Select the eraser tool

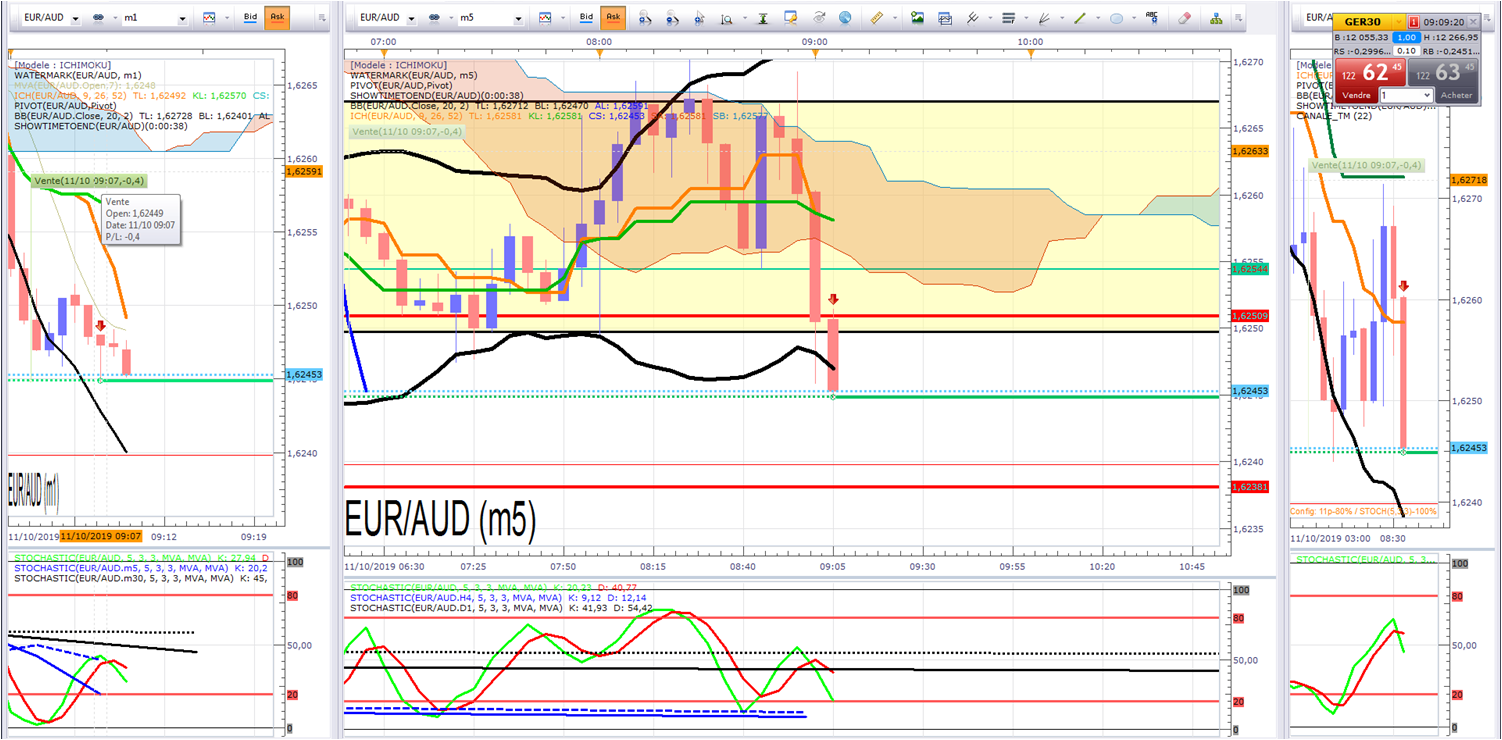1185,18
